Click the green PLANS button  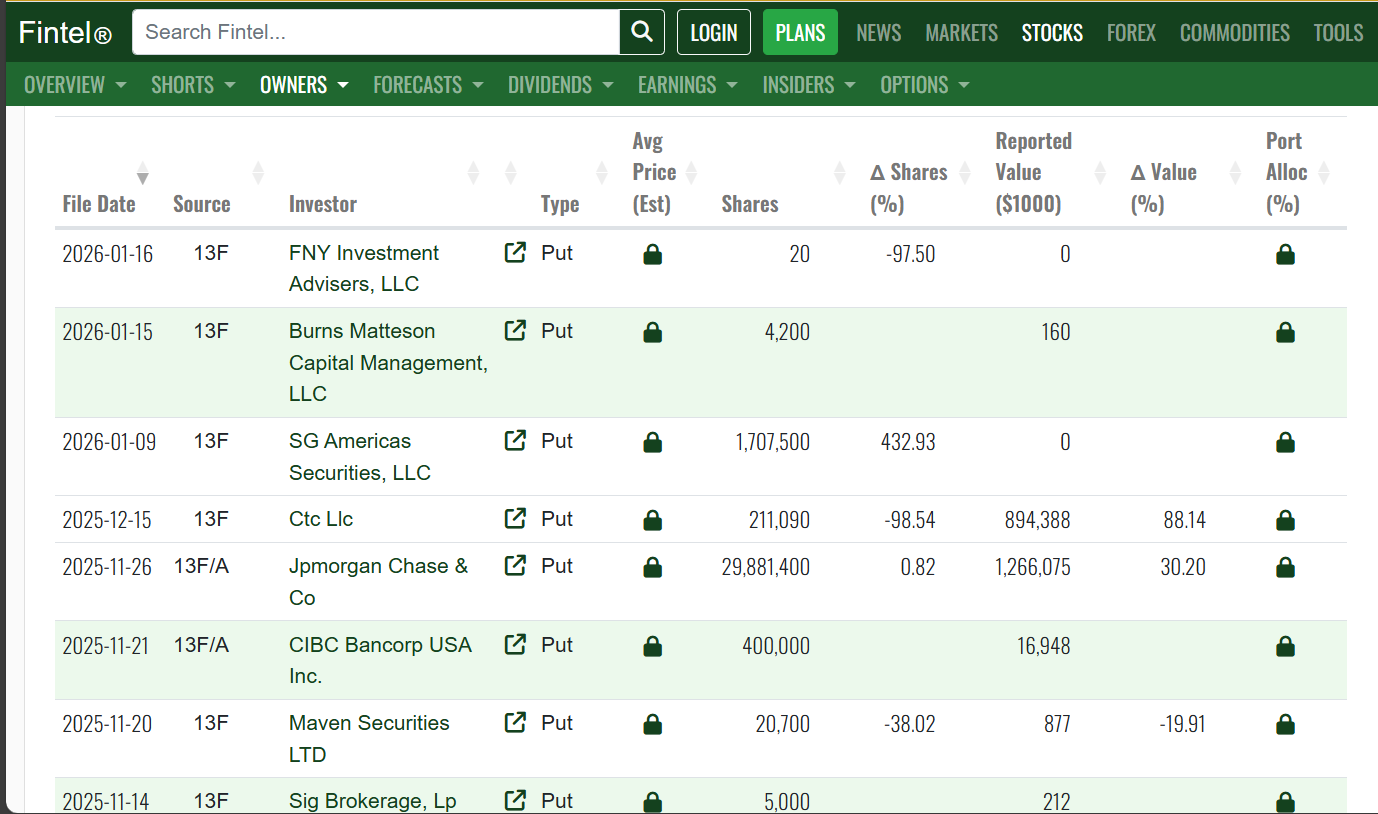click(800, 32)
